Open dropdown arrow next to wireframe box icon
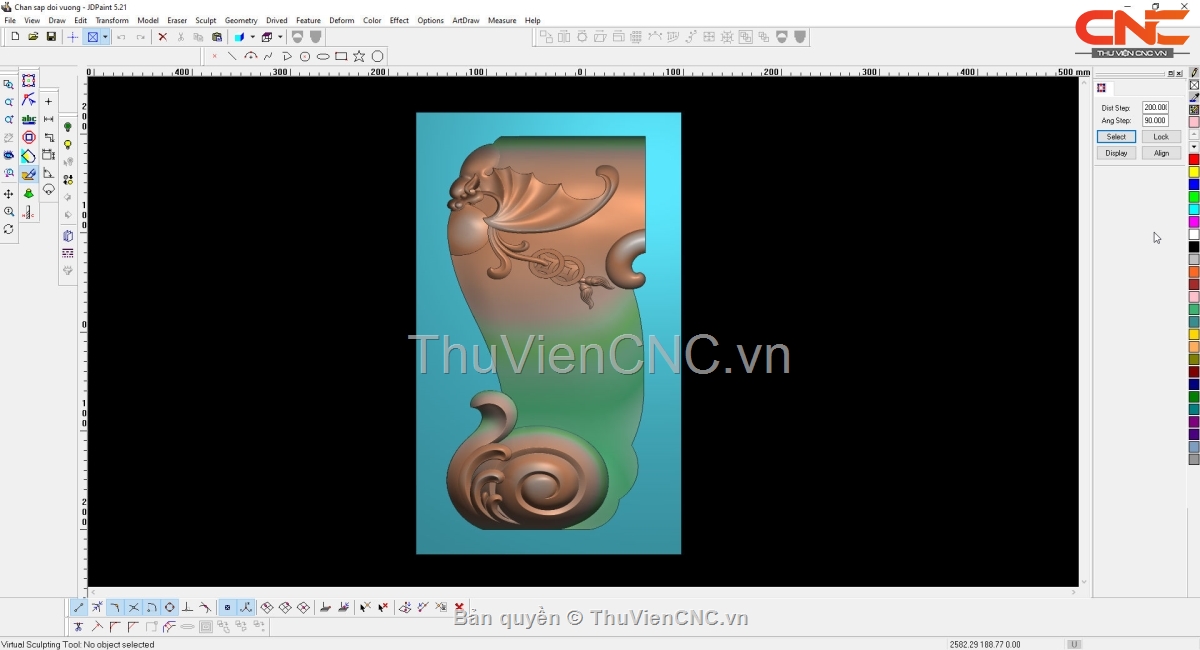The height and width of the screenshot is (650, 1200). (280, 37)
